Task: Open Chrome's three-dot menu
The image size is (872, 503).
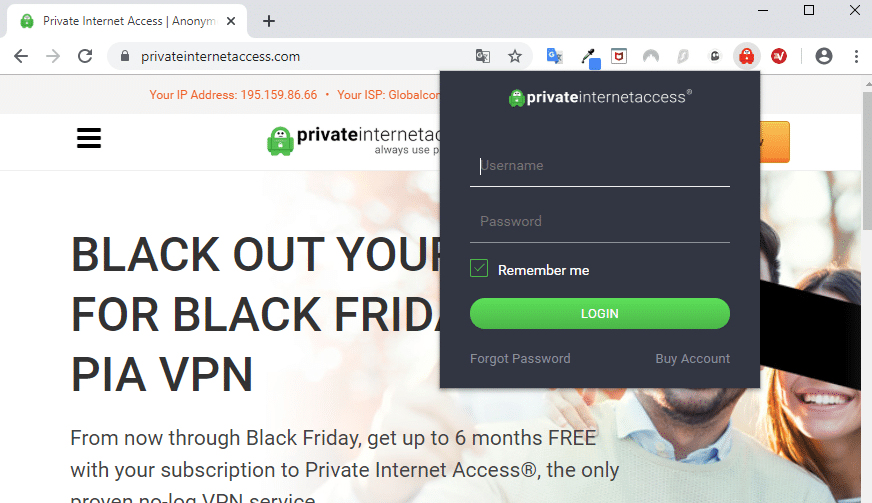Action: coord(856,56)
